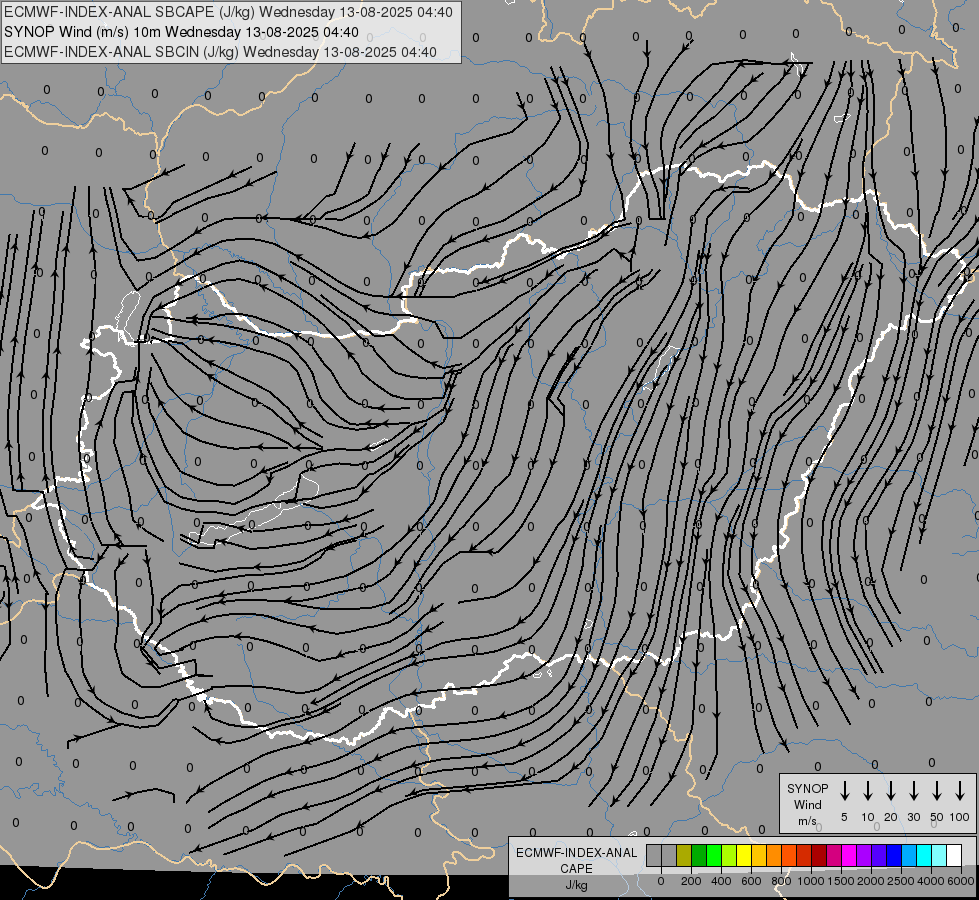
Task: Select the olive swatch in the CAPE scale
Action: click(x=684, y=855)
